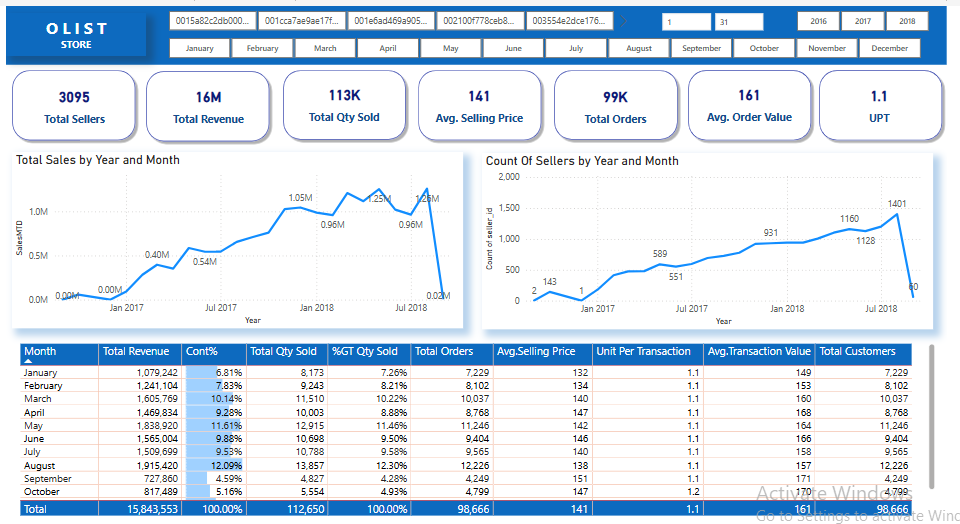The image size is (960, 524).
Task: Edit the day range start field showing 1
Action: click(686, 21)
